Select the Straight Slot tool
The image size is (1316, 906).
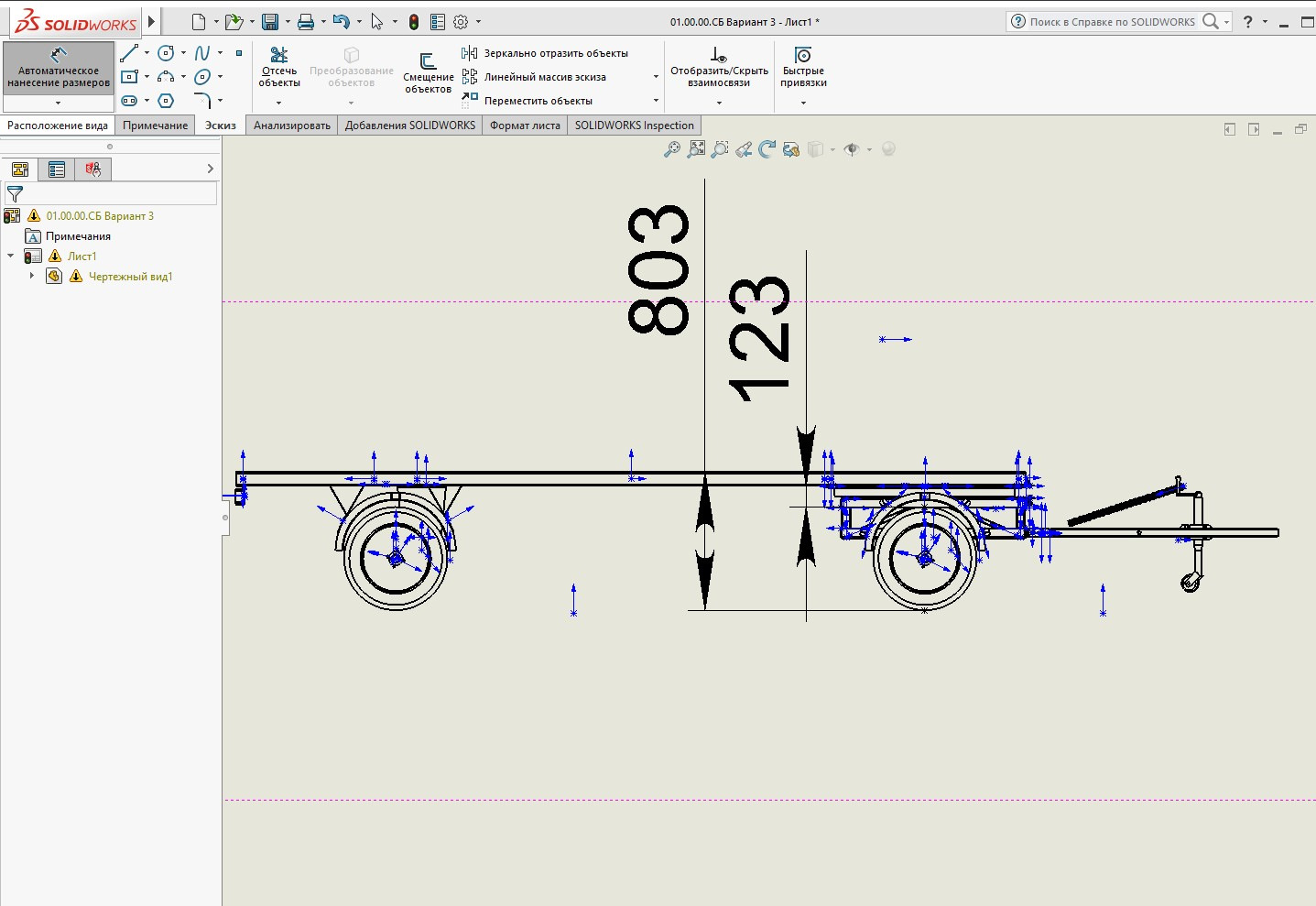(x=129, y=101)
